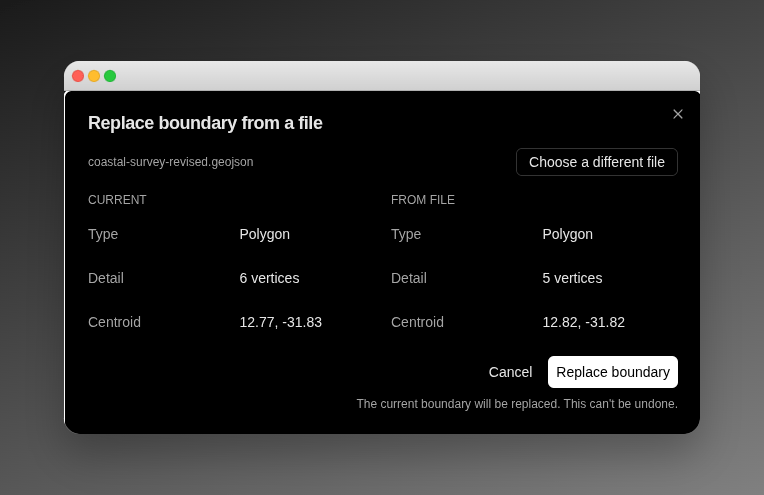764x495 pixels.
Task: Cancel the boundary replacement
Action: [510, 372]
